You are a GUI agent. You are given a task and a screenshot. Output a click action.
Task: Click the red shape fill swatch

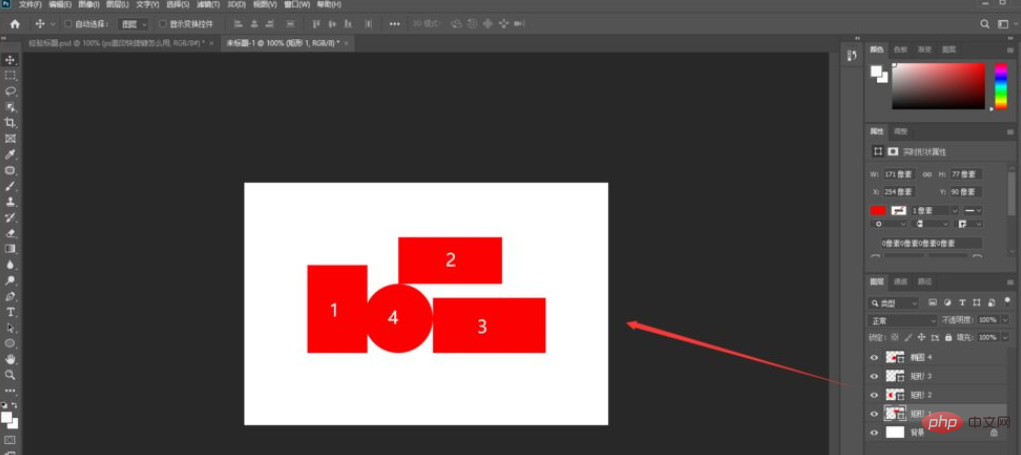pos(878,210)
